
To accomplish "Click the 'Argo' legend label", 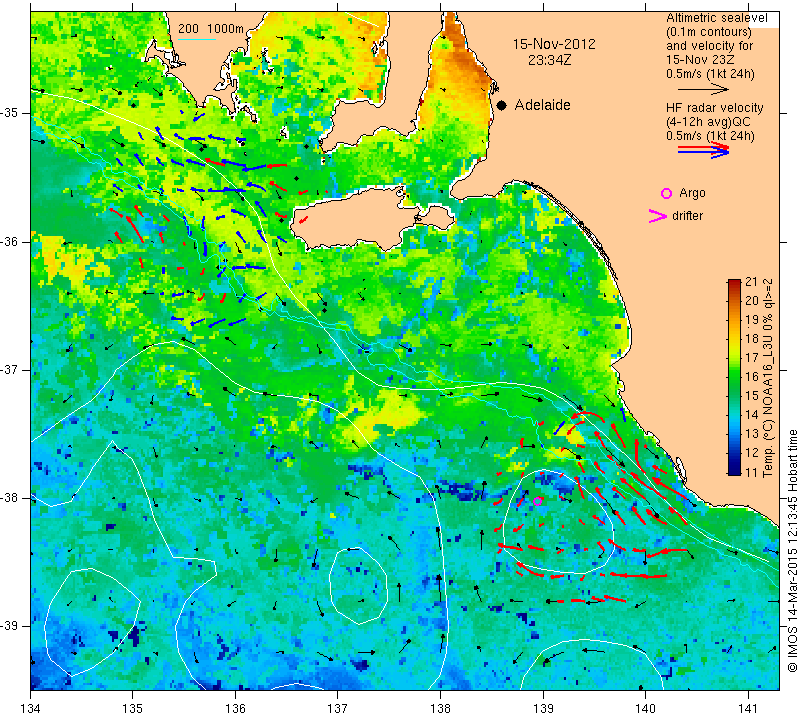I will click(692, 193).
